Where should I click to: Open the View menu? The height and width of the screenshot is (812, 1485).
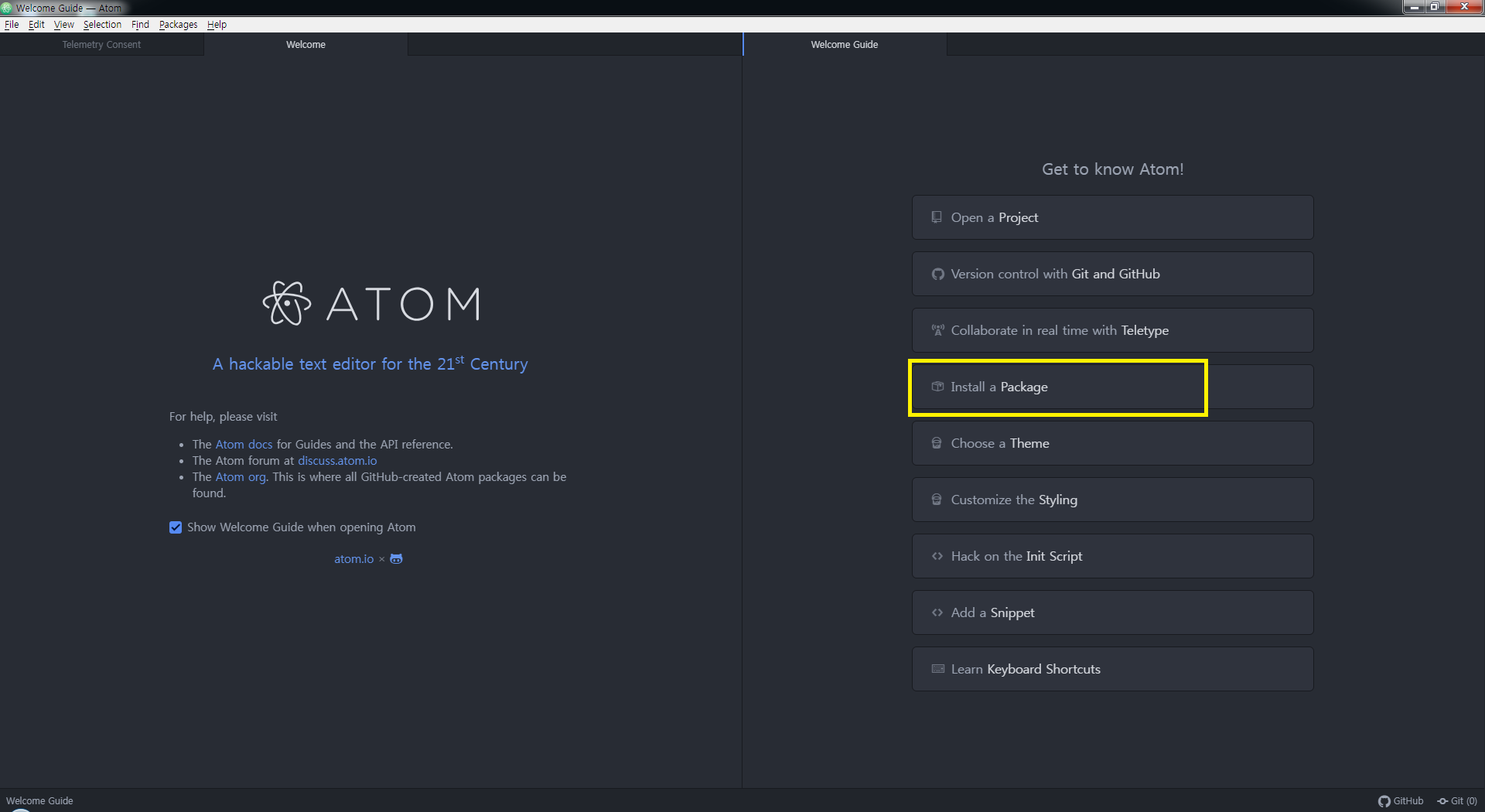(64, 25)
